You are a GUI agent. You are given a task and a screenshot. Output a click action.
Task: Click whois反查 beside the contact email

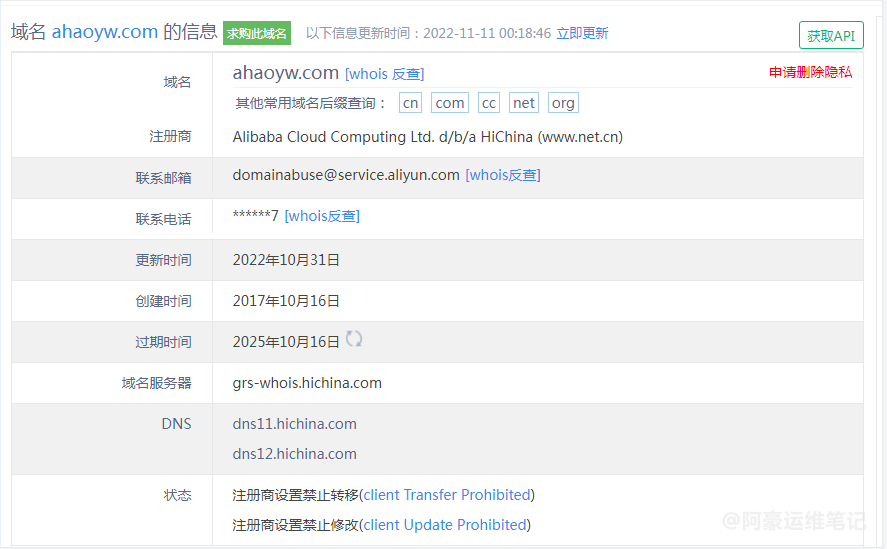[502, 175]
